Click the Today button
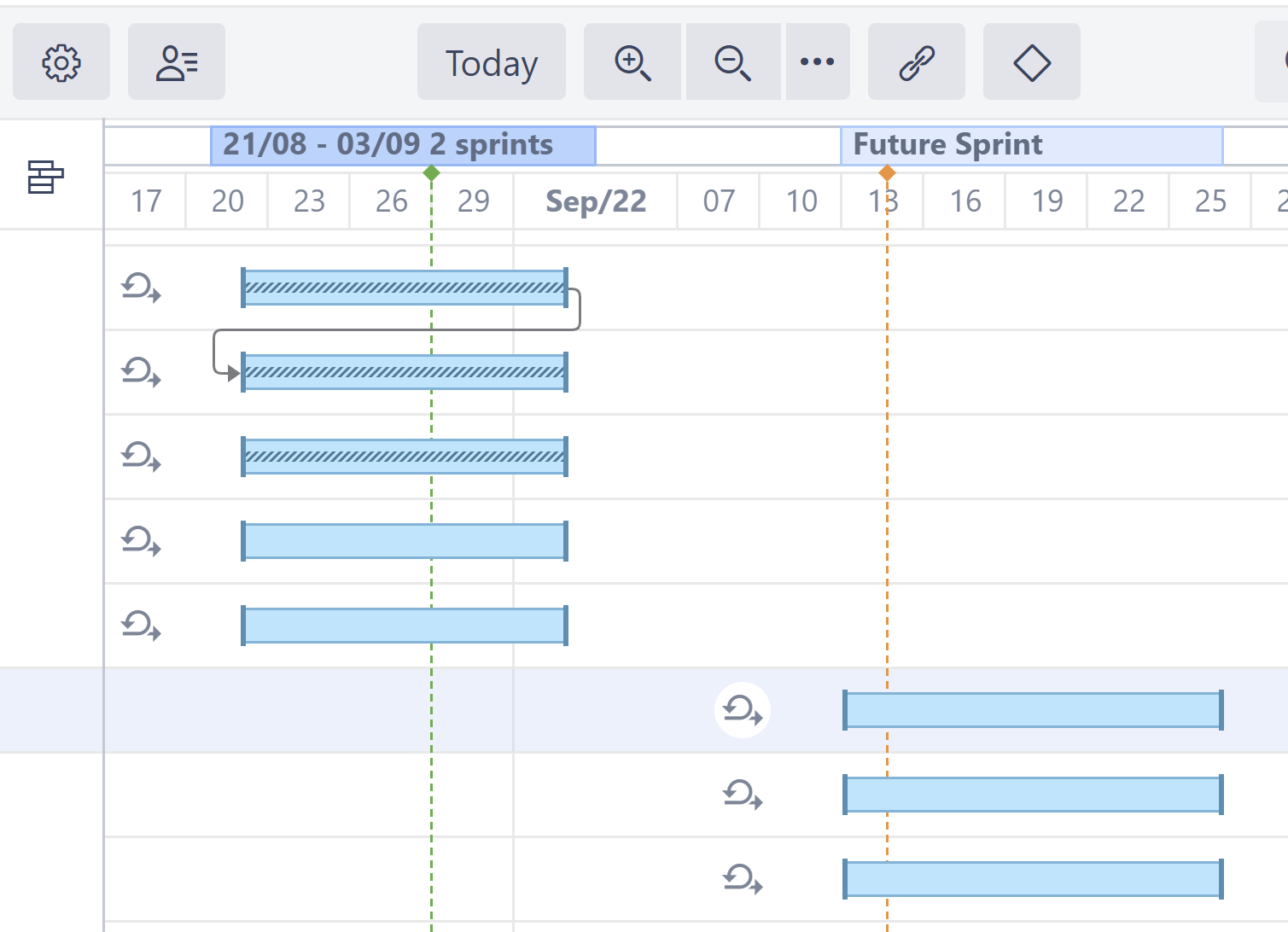 tap(491, 62)
